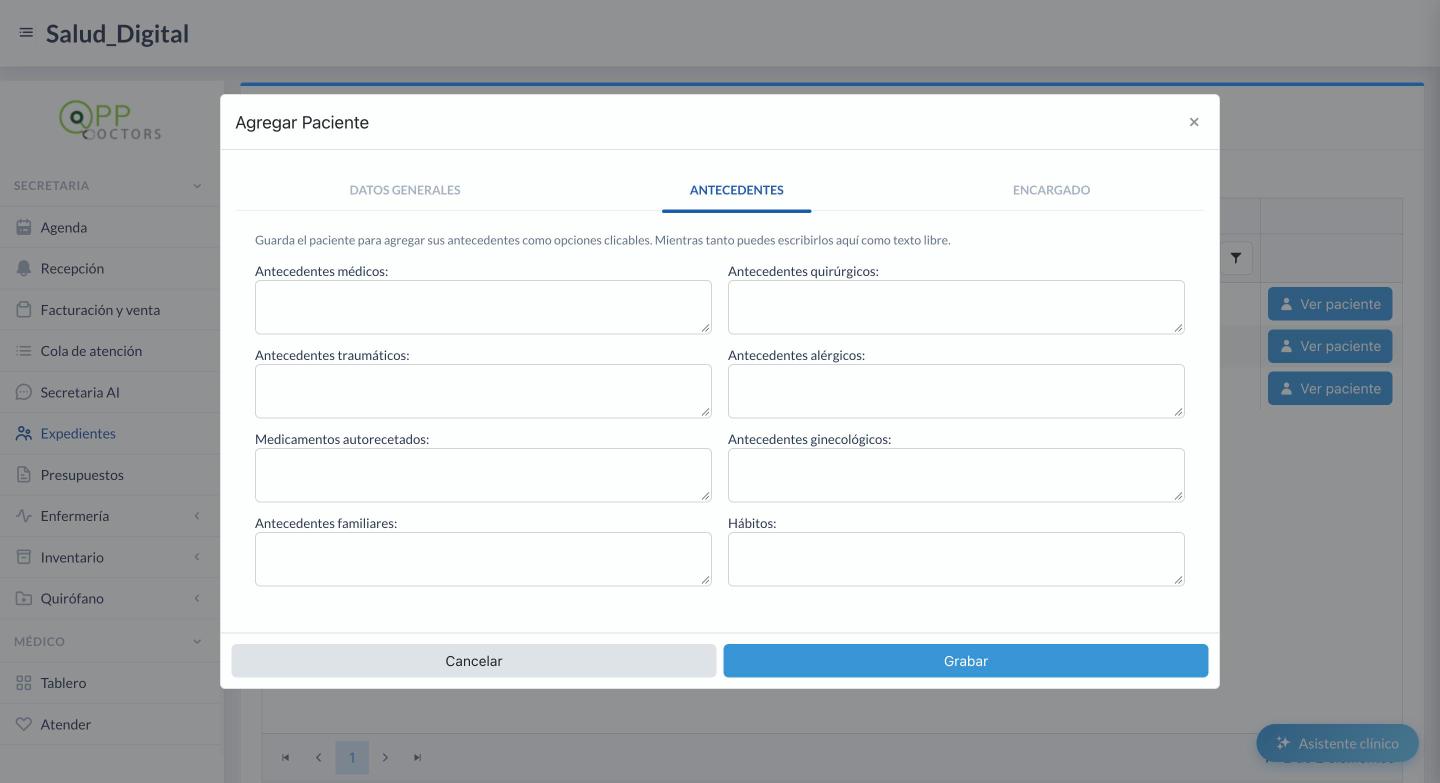Click the 'Guarda el paciente para agregar' hint
The width and height of the screenshot is (1440, 783).
coord(603,240)
